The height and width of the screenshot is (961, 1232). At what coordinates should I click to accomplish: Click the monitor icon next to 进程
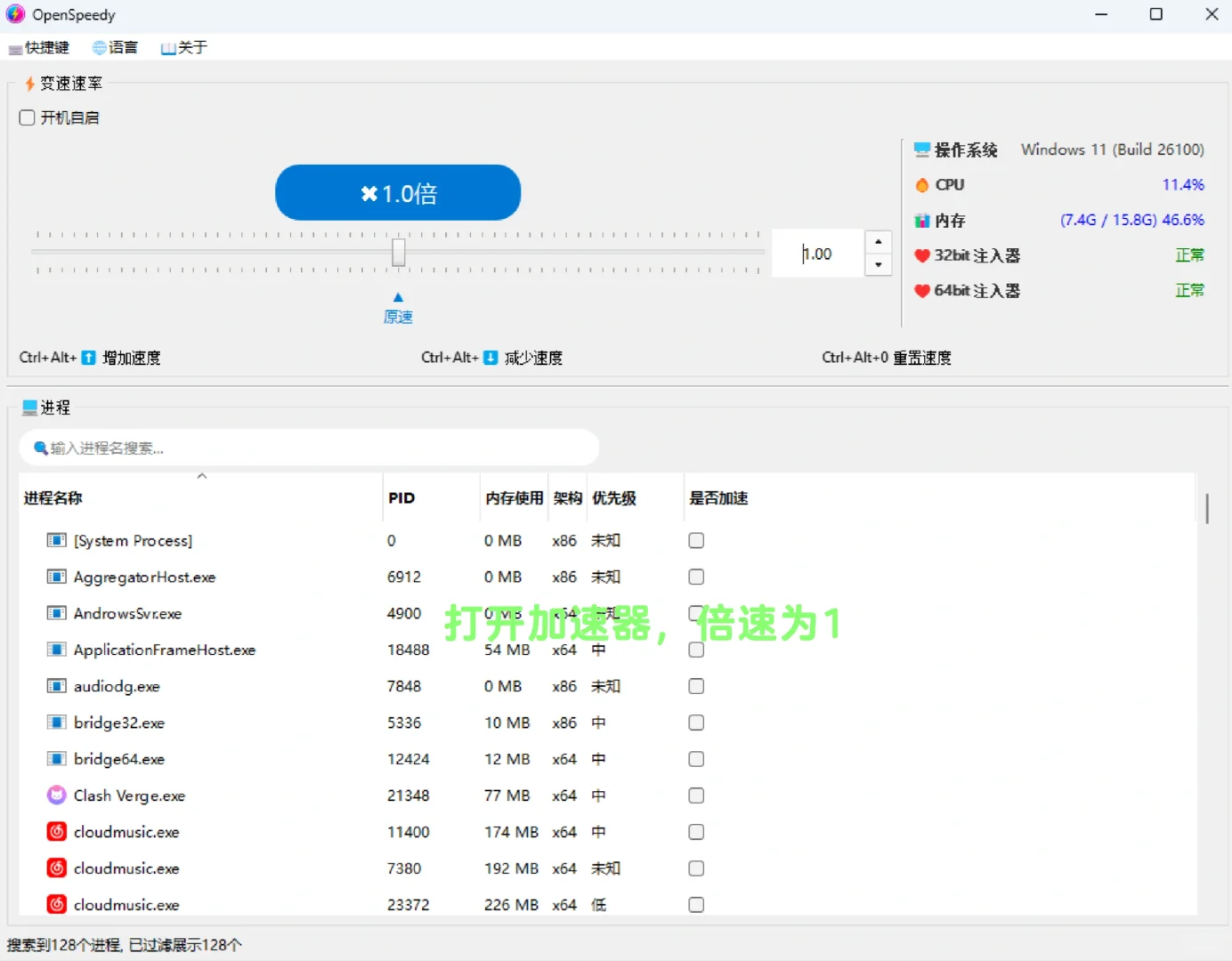(x=27, y=407)
